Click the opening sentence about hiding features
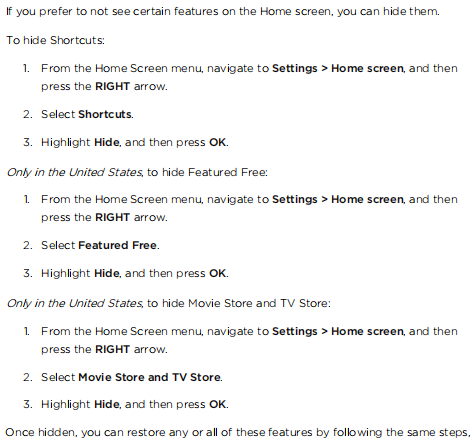 pos(223,12)
